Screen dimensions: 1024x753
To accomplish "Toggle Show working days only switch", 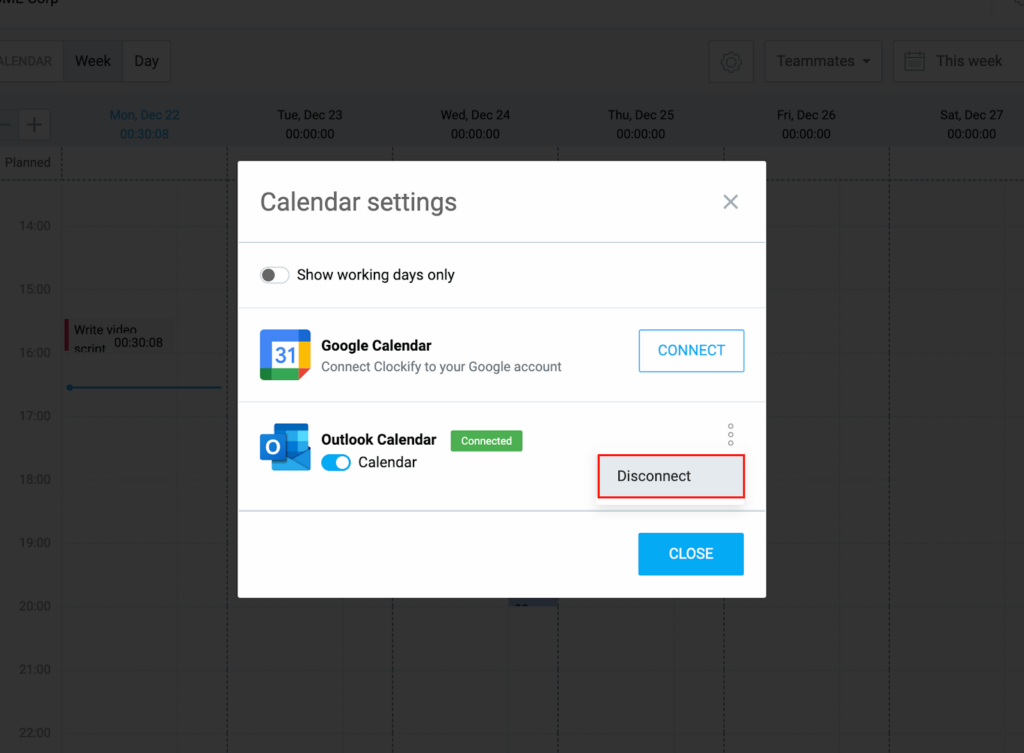I will click(x=274, y=275).
